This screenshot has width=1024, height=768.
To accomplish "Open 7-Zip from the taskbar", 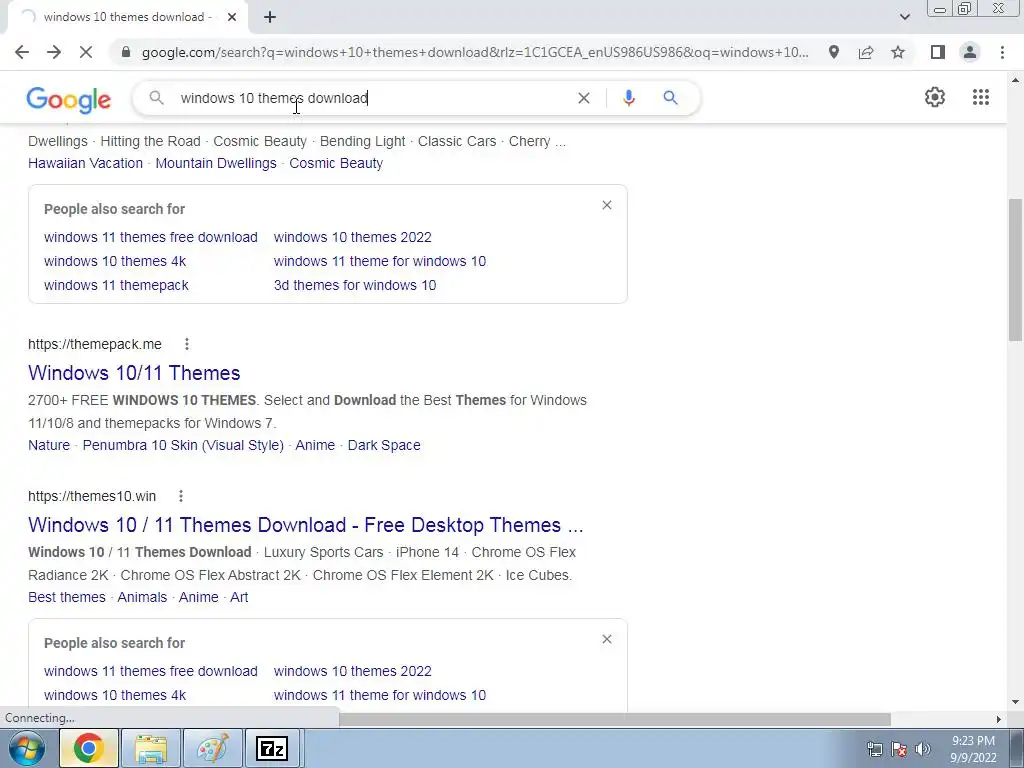I will pyautogui.click(x=272, y=748).
